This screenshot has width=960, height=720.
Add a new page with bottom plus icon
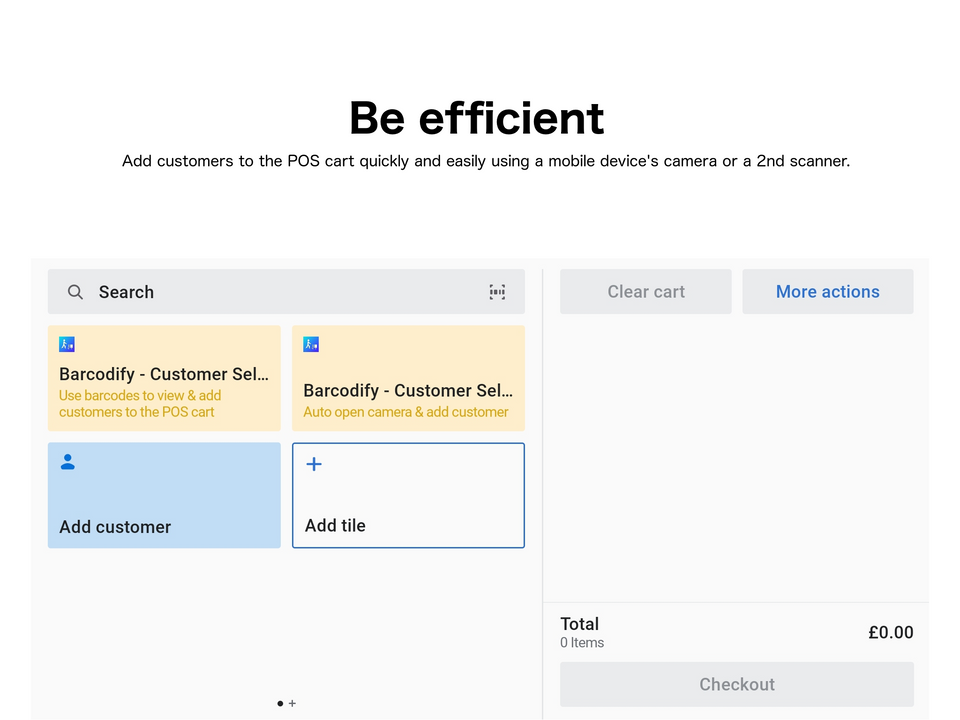click(x=292, y=703)
